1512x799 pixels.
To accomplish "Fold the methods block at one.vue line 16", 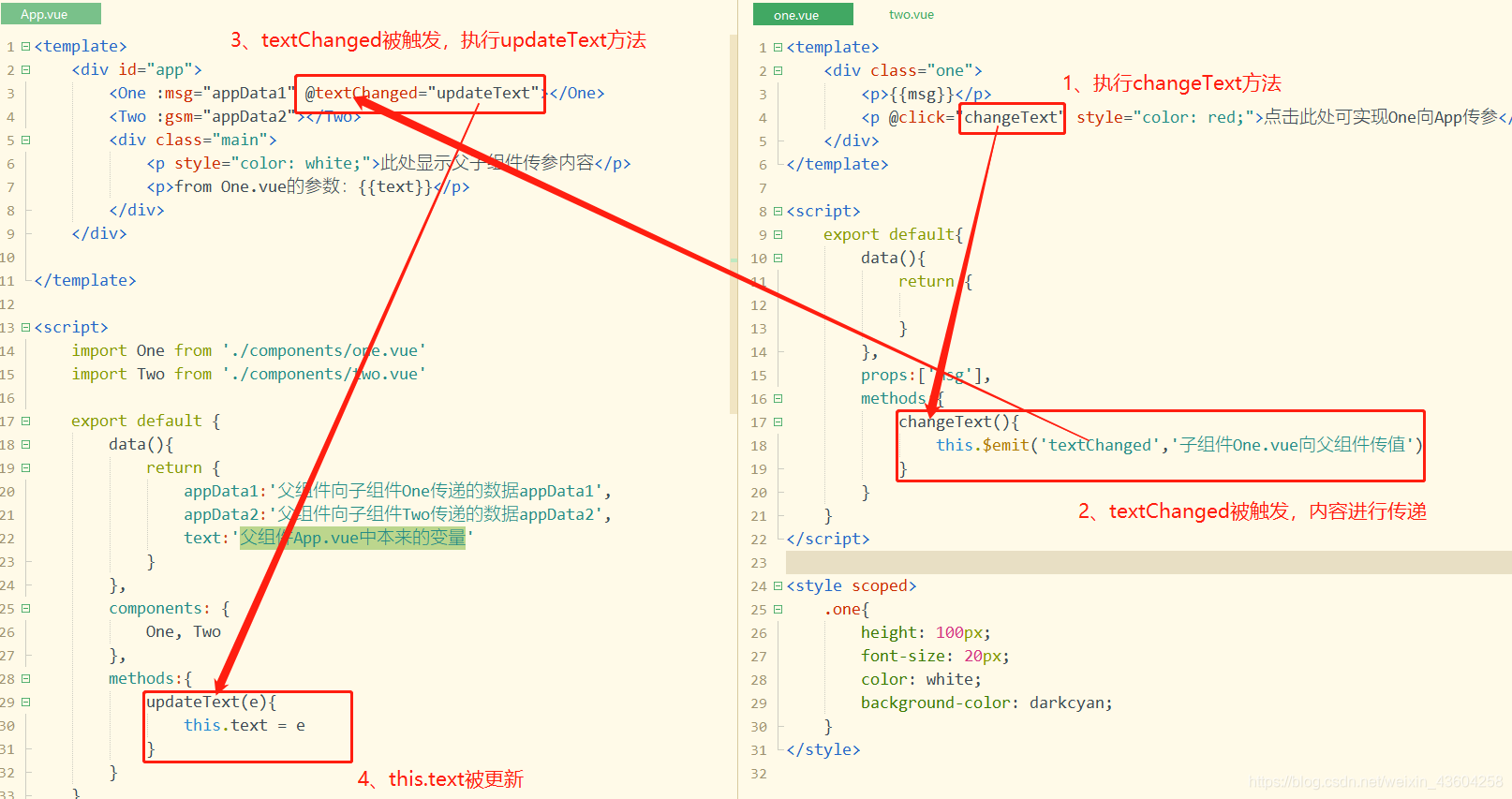I will [x=778, y=398].
